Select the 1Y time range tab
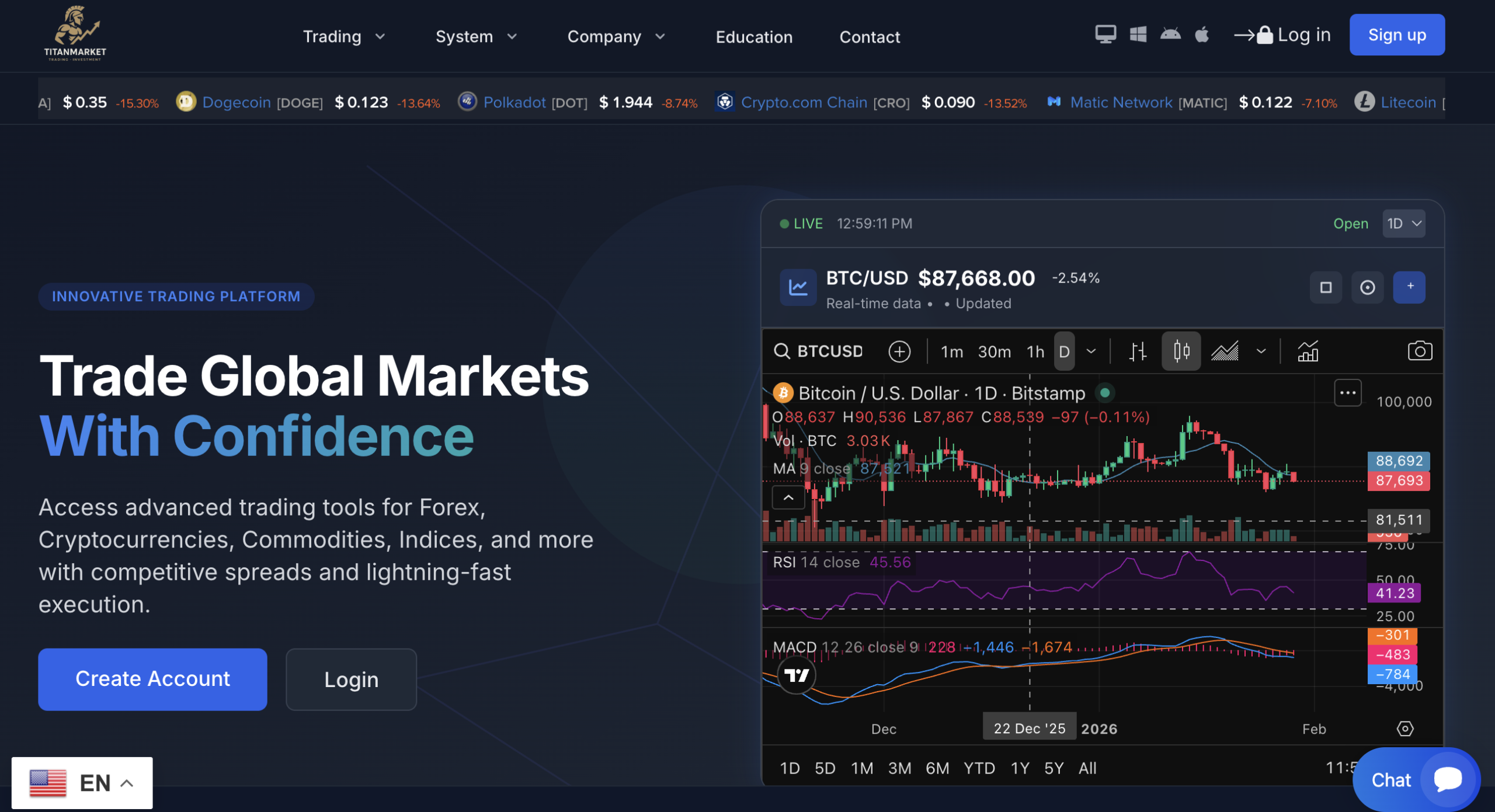This screenshot has width=1495, height=812. click(1020, 768)
